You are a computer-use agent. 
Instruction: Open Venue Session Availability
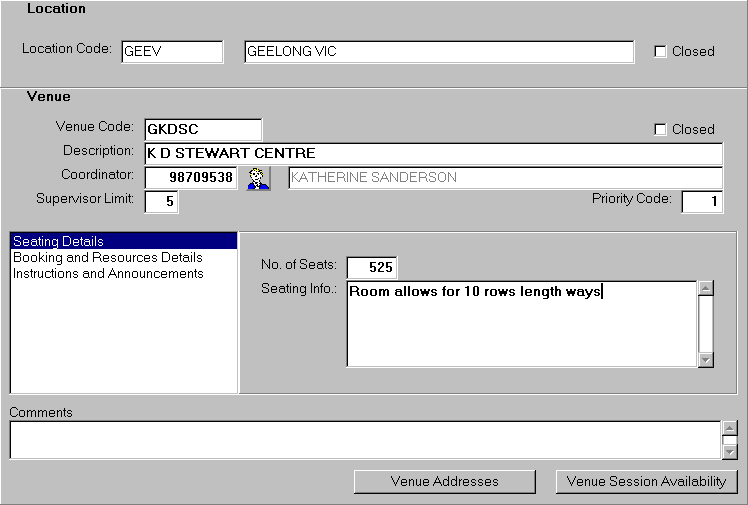point(646,481)
